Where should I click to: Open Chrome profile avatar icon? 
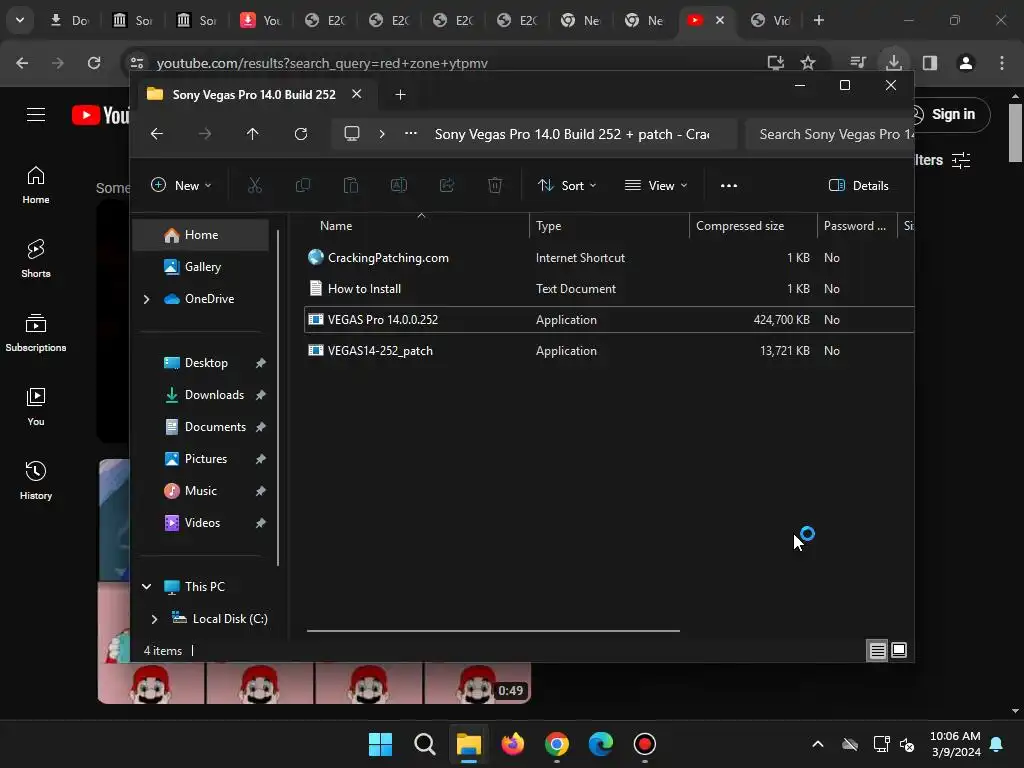pos(966,63)
